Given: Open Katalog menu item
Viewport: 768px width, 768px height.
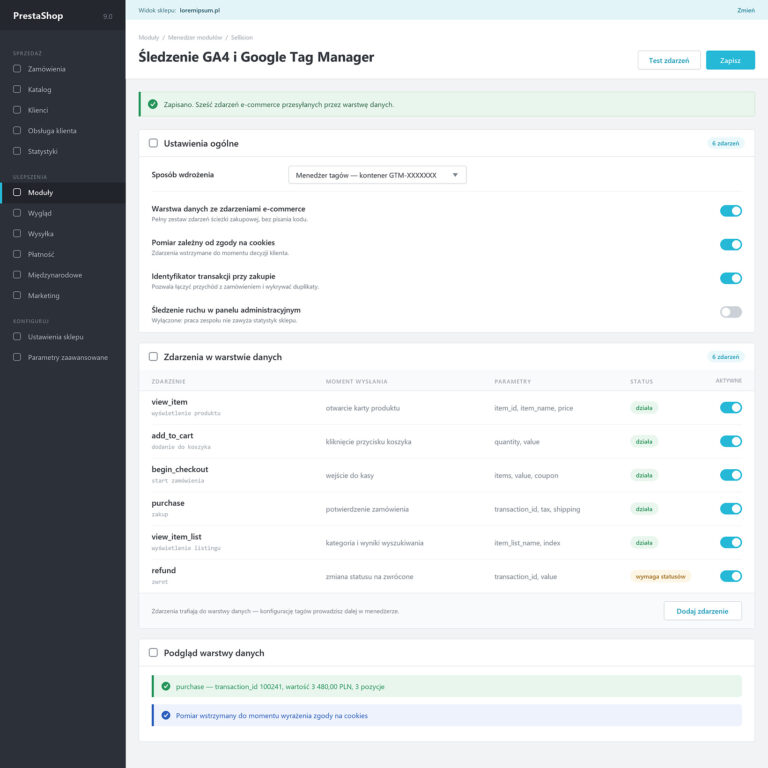Looking at the screenshot, I should [x=63, y=89].
